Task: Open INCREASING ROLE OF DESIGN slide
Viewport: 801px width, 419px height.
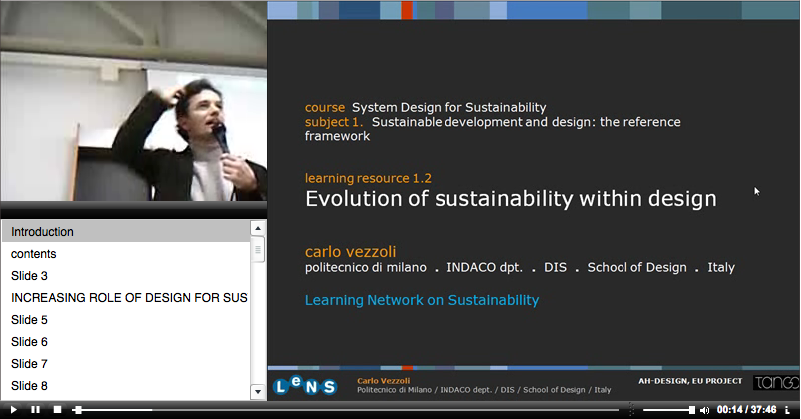Action: (126, 297)
